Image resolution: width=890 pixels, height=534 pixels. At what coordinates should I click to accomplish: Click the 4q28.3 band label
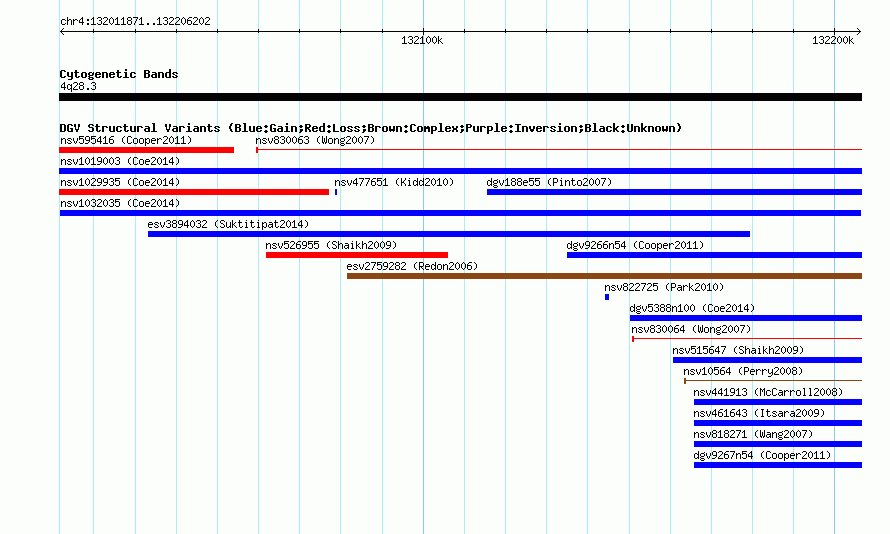click(x=78, y=86)
